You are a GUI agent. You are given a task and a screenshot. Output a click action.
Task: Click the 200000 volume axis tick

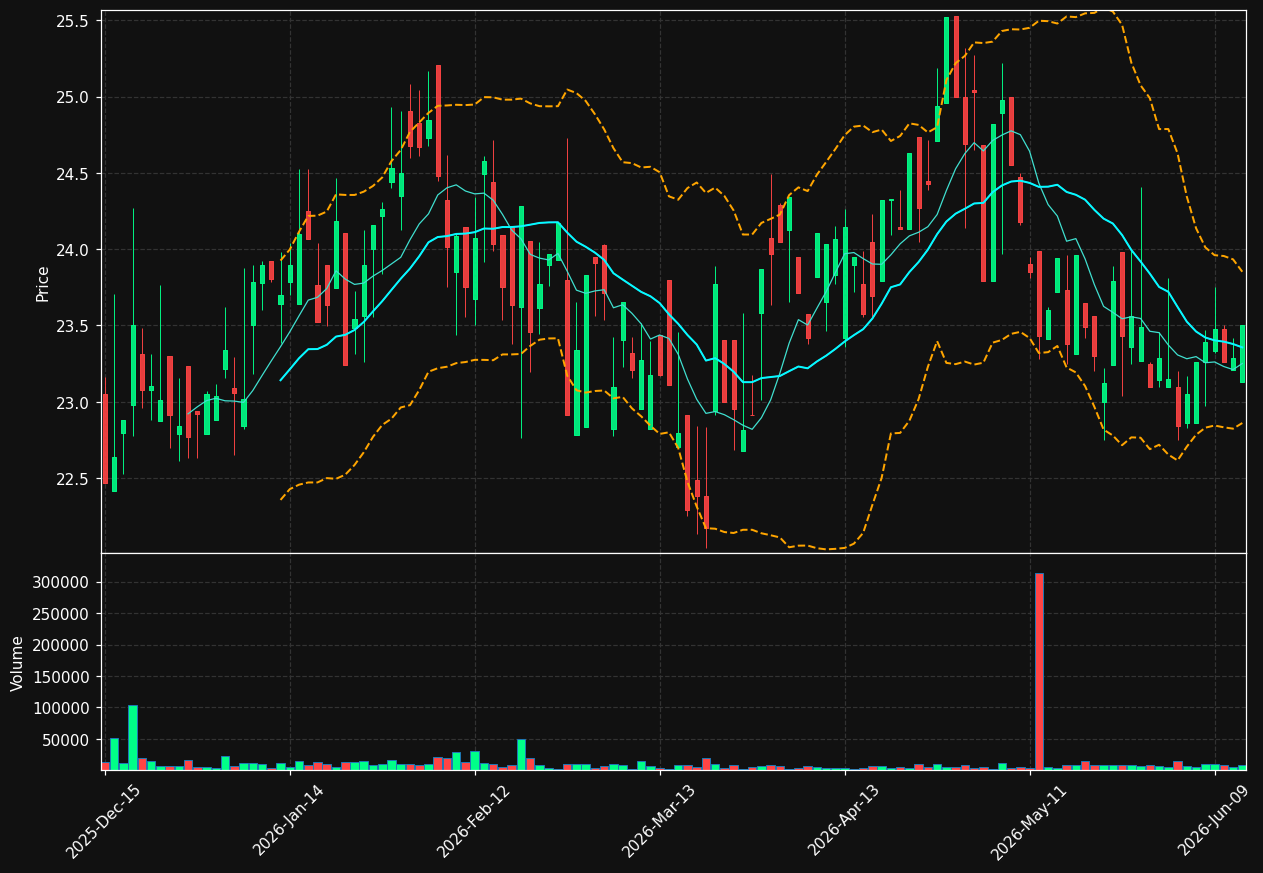click(62, 645)
